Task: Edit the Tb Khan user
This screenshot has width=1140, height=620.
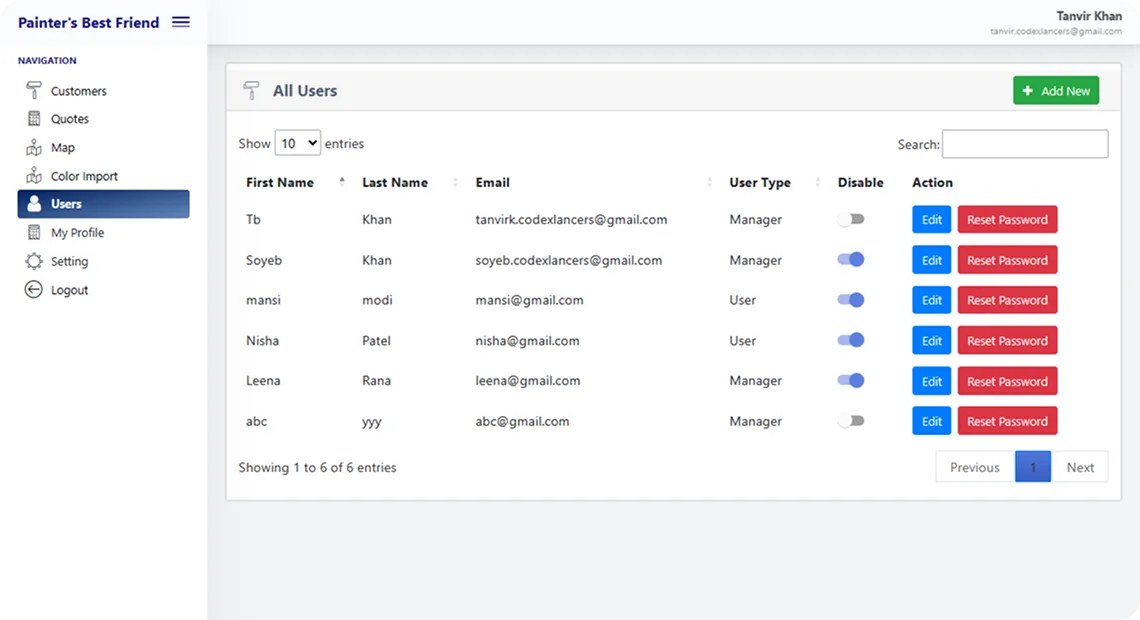Action: point(931,220)
